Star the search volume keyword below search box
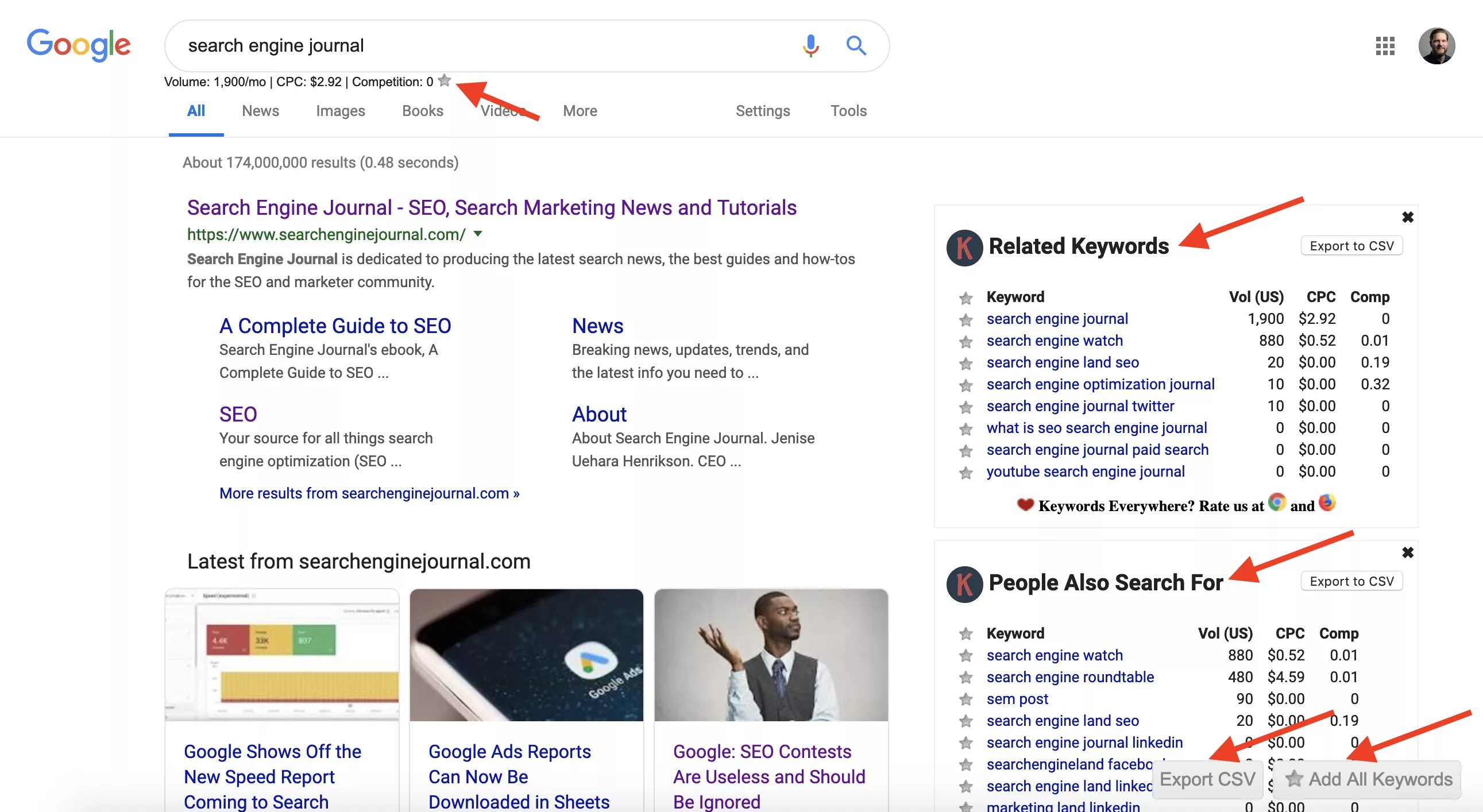 tap(444, 81)
